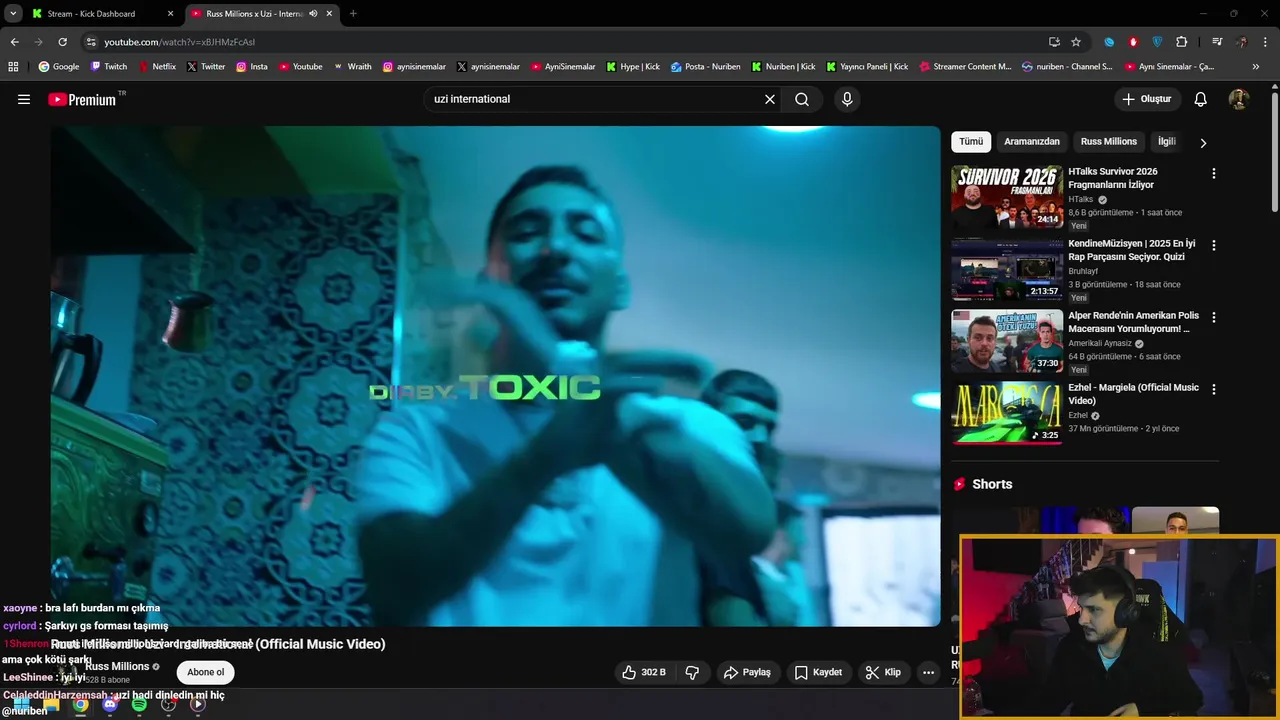Screen dimensions: 1280x720
Task: Open Discord from the taskbar
Action: pyautogui.click(x=110, y=704)
